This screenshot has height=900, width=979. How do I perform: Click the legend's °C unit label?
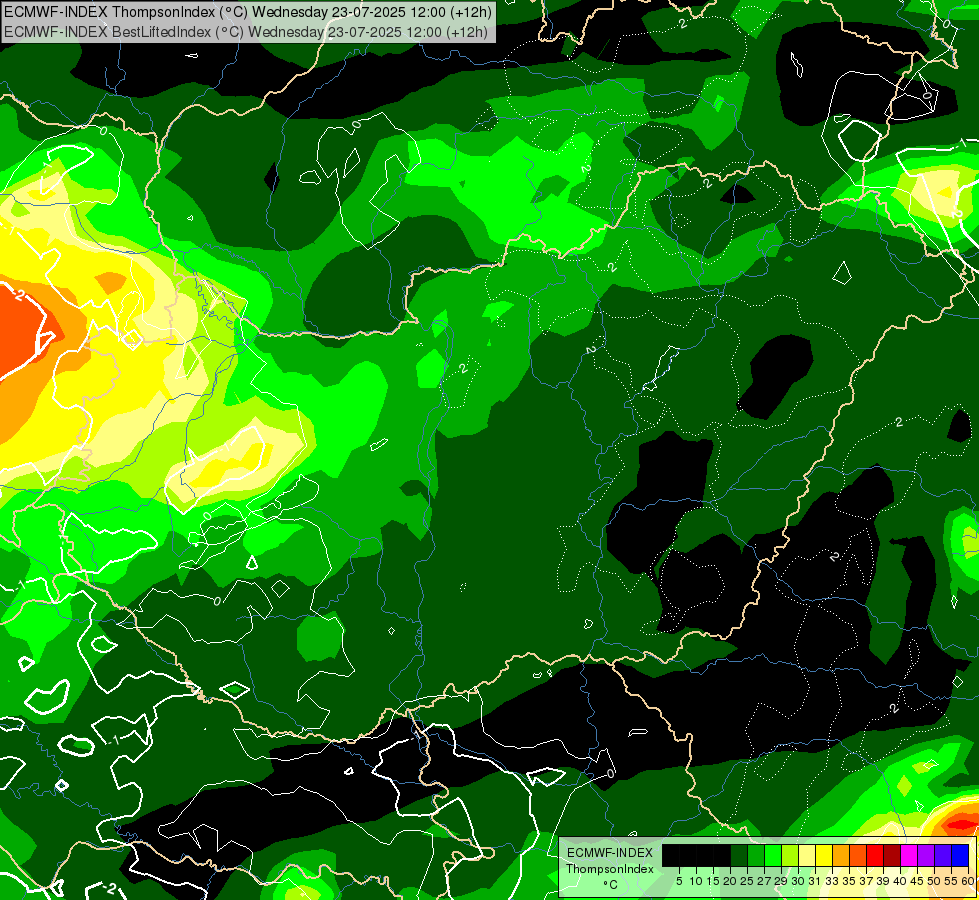tap(611, 885)
